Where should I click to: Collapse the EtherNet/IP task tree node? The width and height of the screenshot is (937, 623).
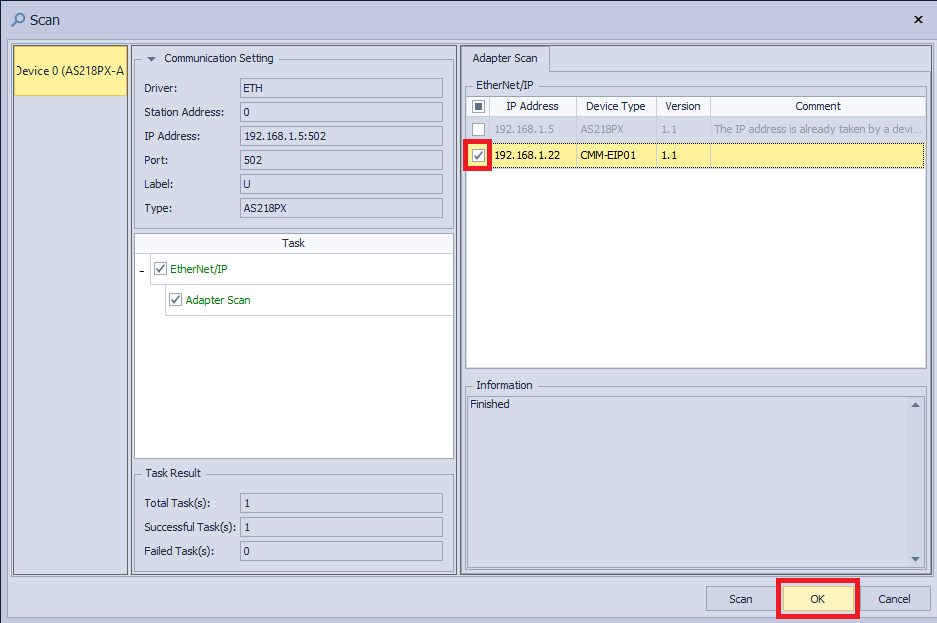pos(141,271)
